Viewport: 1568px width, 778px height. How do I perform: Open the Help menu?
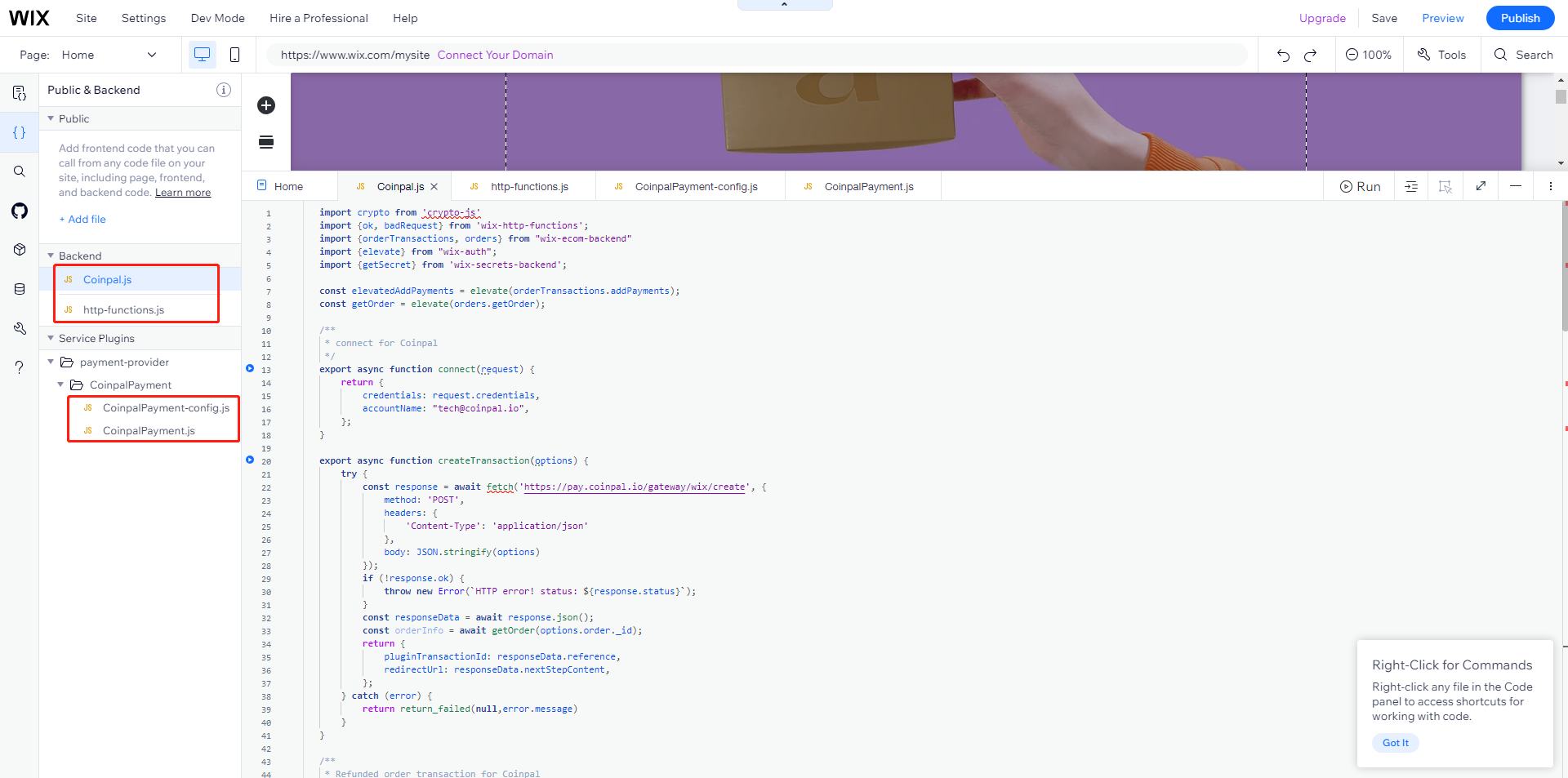405,18
